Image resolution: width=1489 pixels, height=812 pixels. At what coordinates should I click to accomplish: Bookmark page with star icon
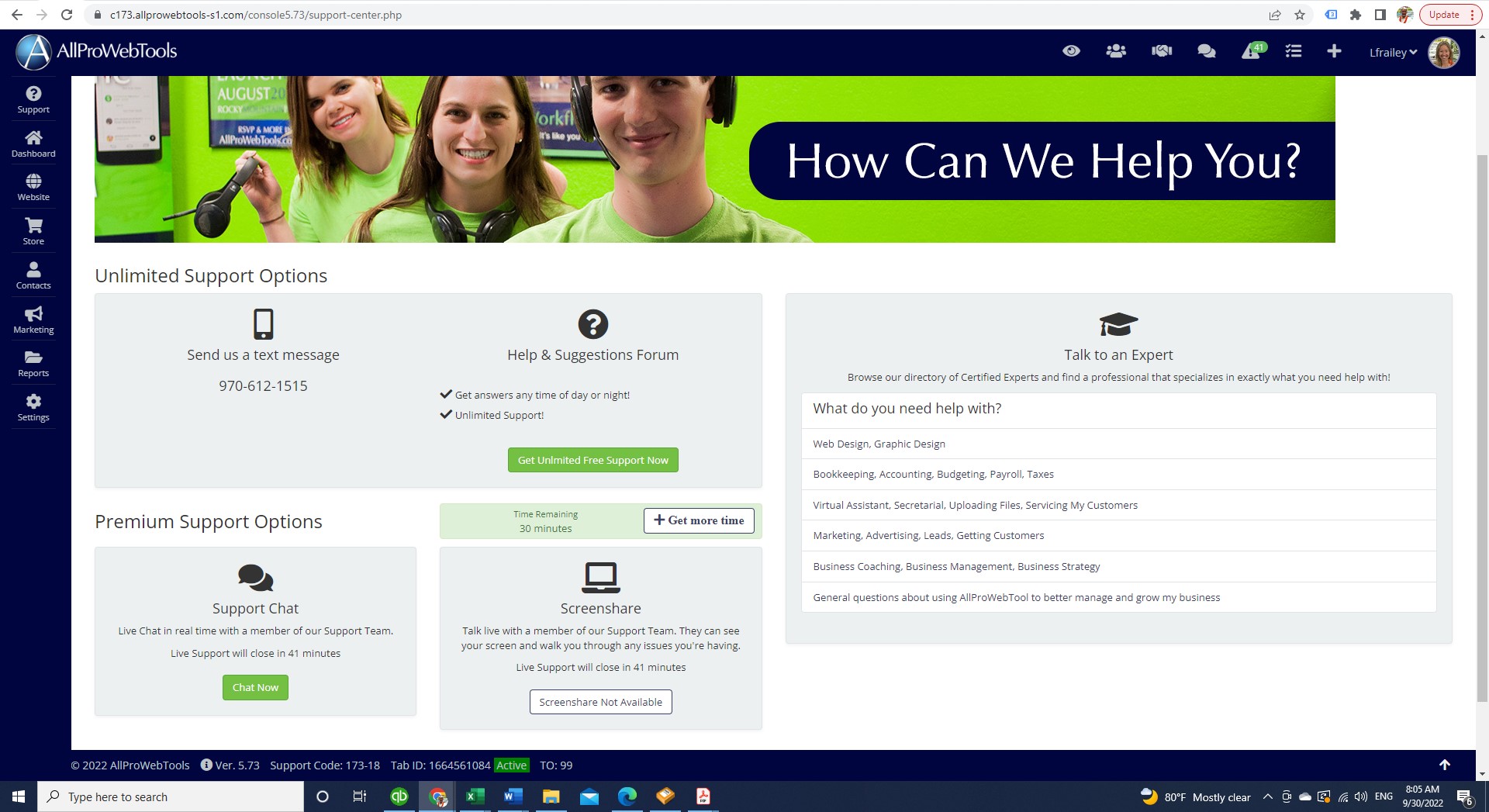(1300, 15)
